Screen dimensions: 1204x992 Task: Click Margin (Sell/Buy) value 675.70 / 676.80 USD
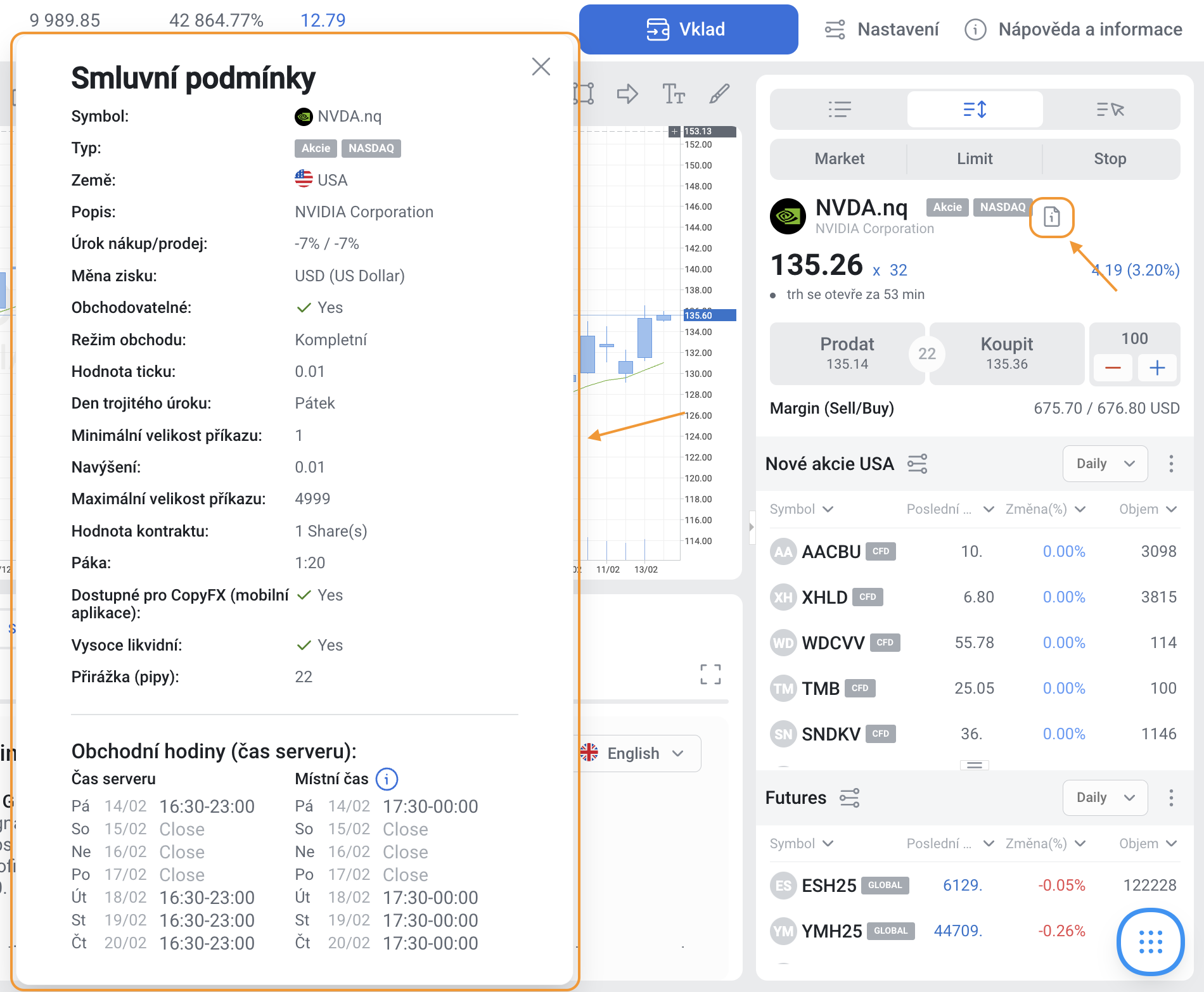[1106, 409]
